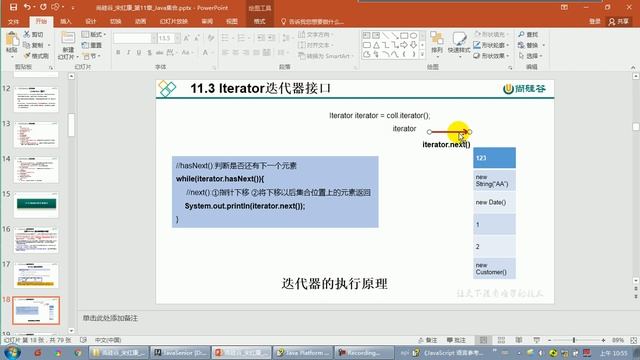Open the font size dropdown
The image size is (640, 360).
point(178,38)
